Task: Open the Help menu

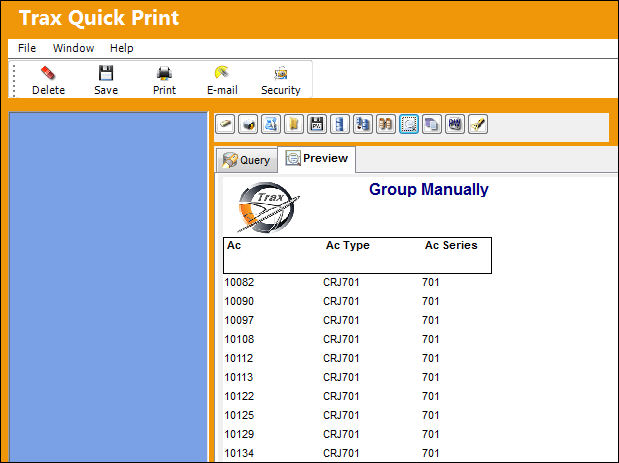Action: (122, 48)
